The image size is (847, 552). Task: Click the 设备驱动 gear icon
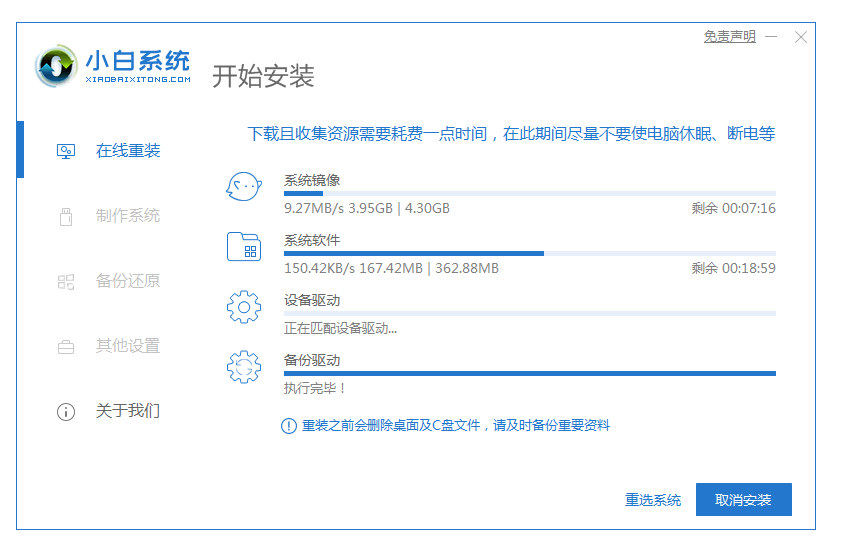tap(243, 307)
